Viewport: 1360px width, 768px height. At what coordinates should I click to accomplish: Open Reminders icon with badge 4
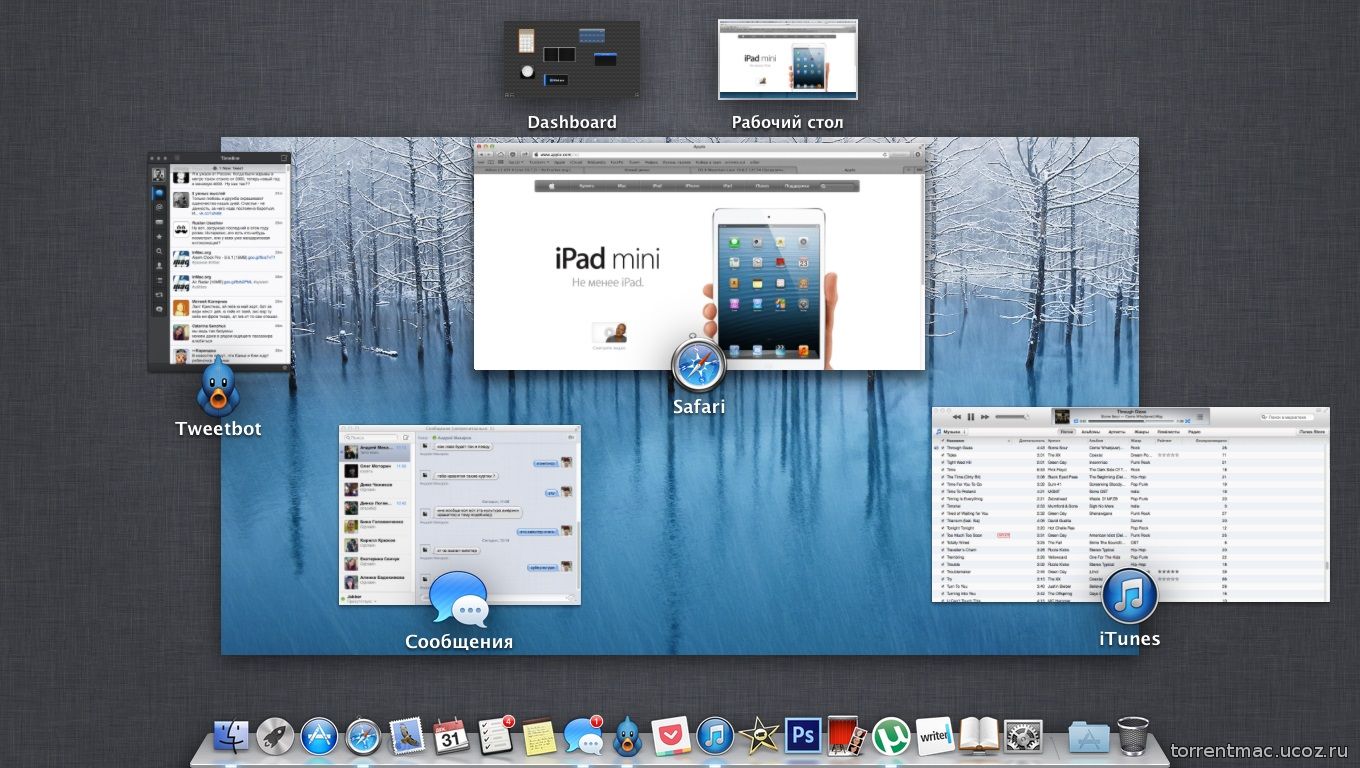tap(496, 735)
